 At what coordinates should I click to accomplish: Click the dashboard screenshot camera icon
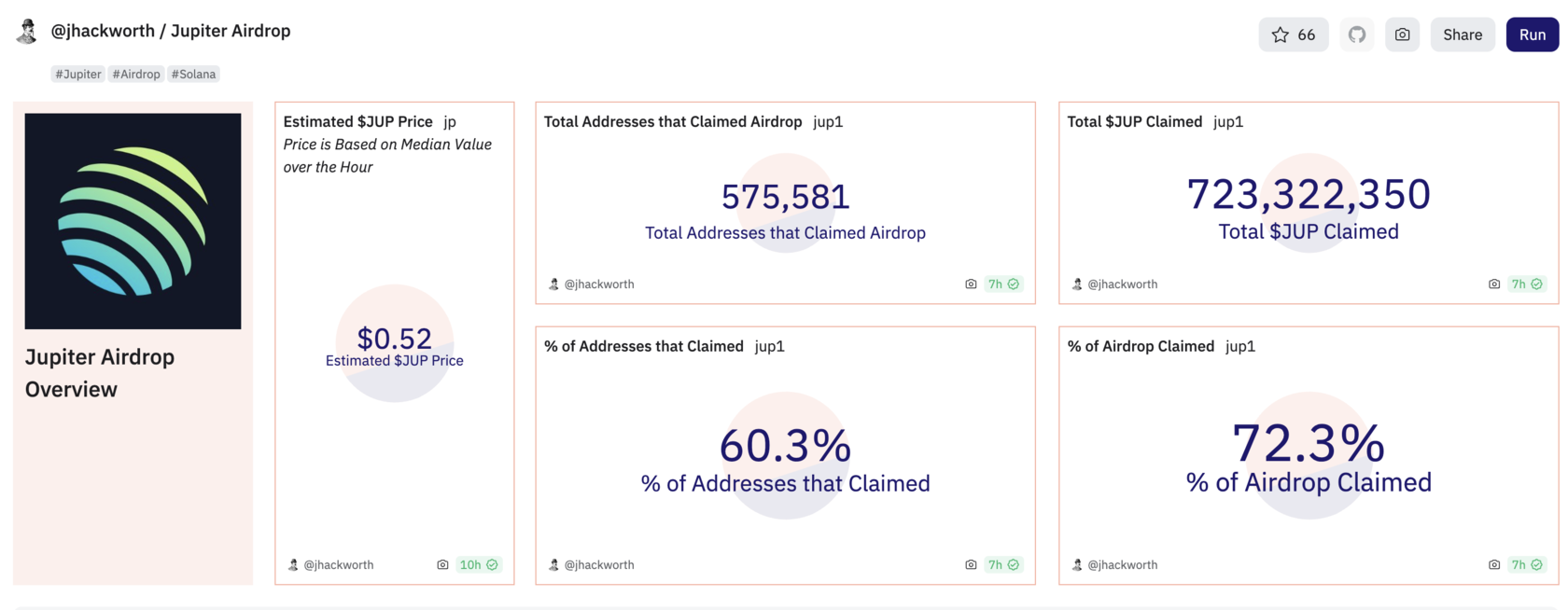[1402, 35]
